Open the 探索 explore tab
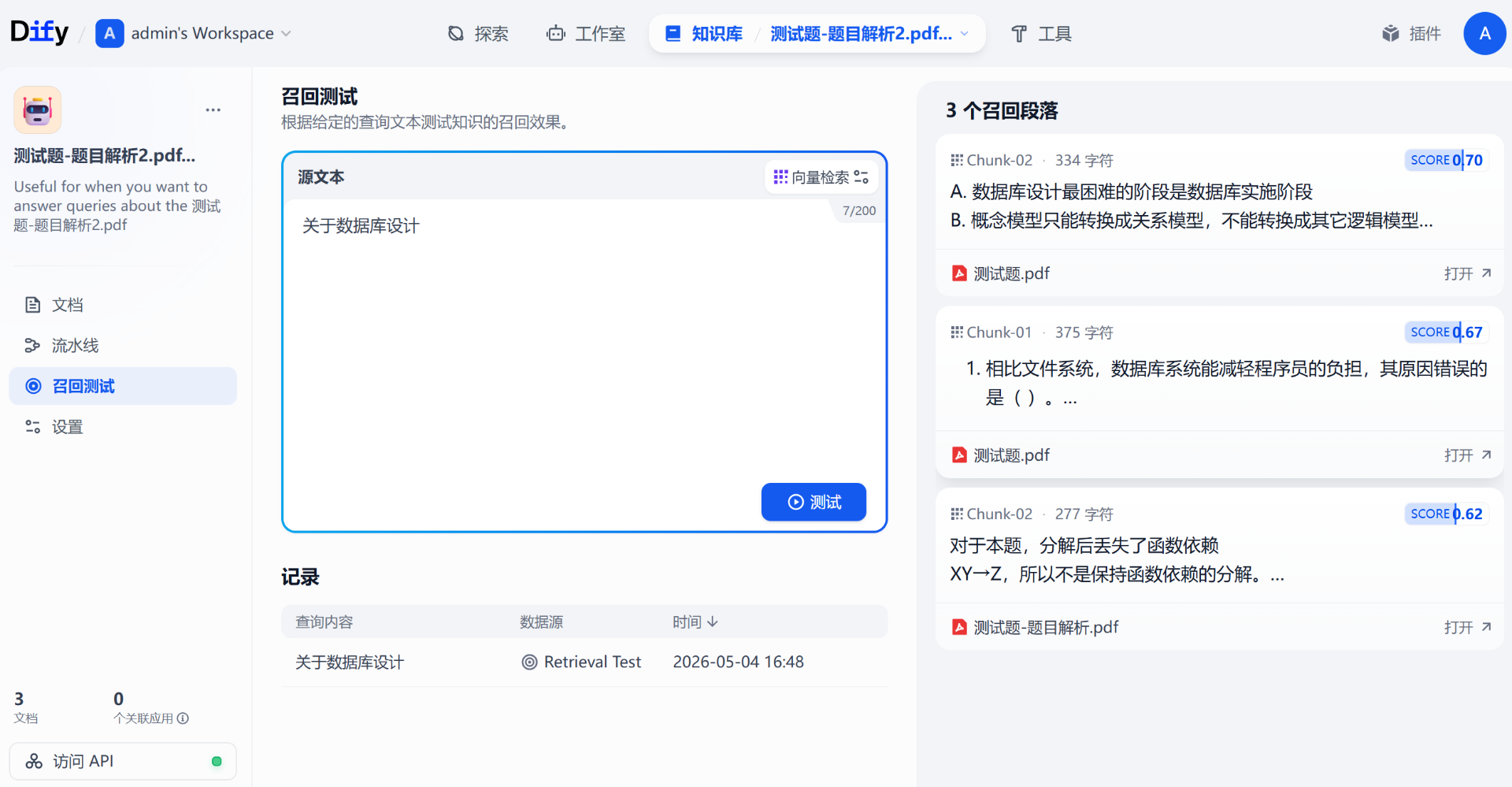 pyautogui.click(x=478, y=34)
